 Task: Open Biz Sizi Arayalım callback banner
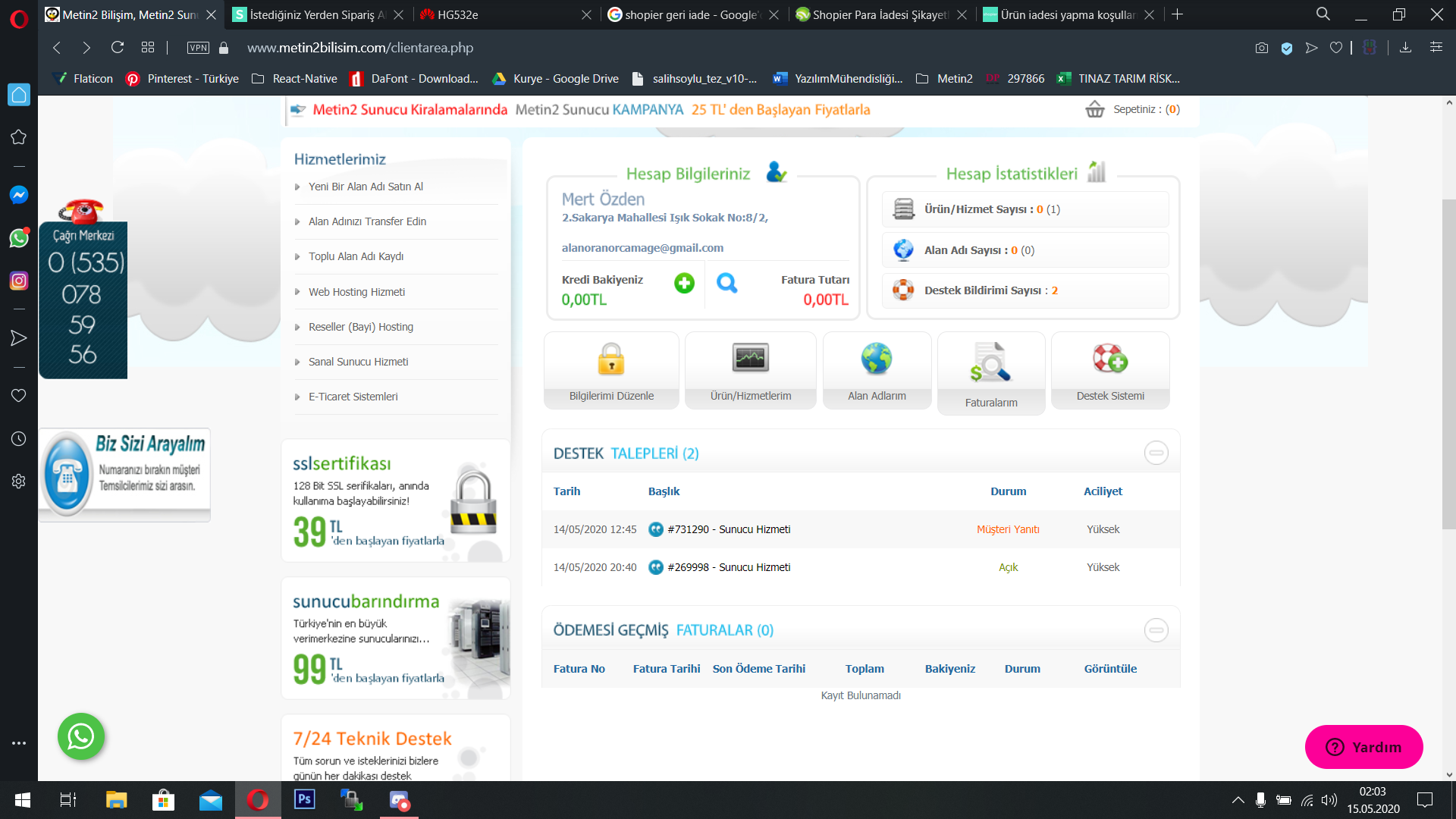(124, 475)
